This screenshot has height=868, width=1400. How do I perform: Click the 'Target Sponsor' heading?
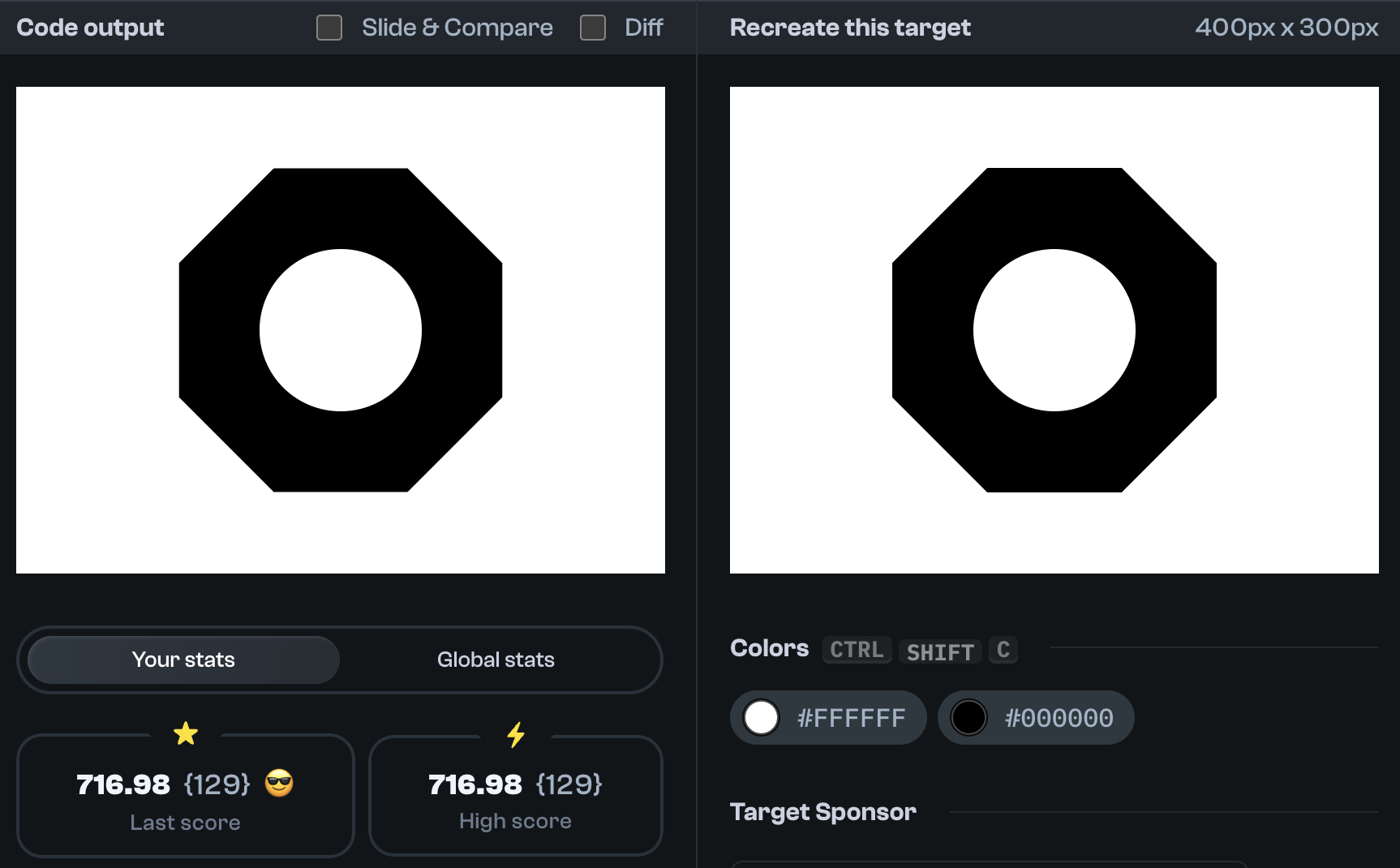click(x=822, y=812)
